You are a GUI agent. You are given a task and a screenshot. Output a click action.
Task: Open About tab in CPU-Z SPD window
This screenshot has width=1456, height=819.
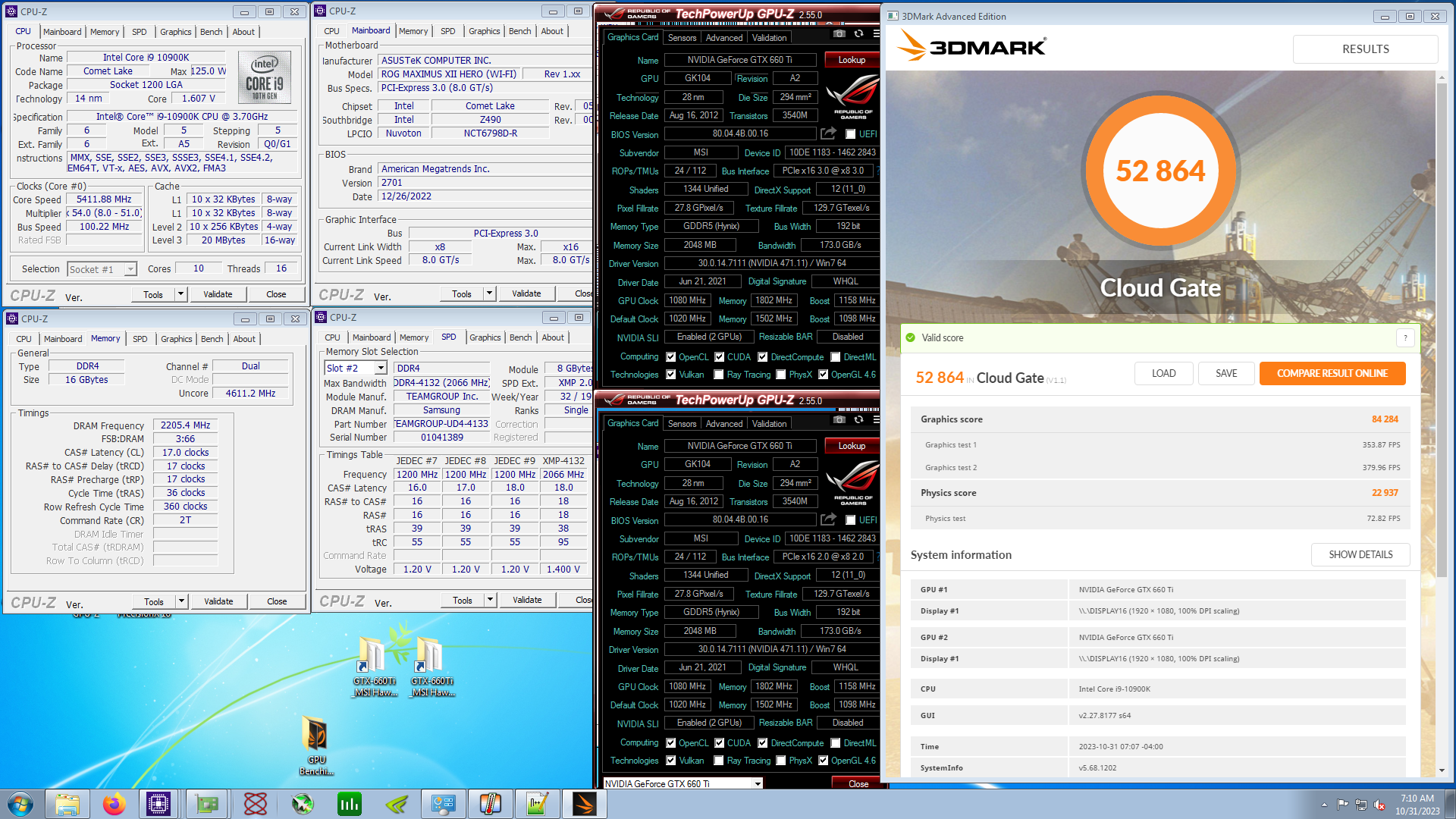coord(553,337)
